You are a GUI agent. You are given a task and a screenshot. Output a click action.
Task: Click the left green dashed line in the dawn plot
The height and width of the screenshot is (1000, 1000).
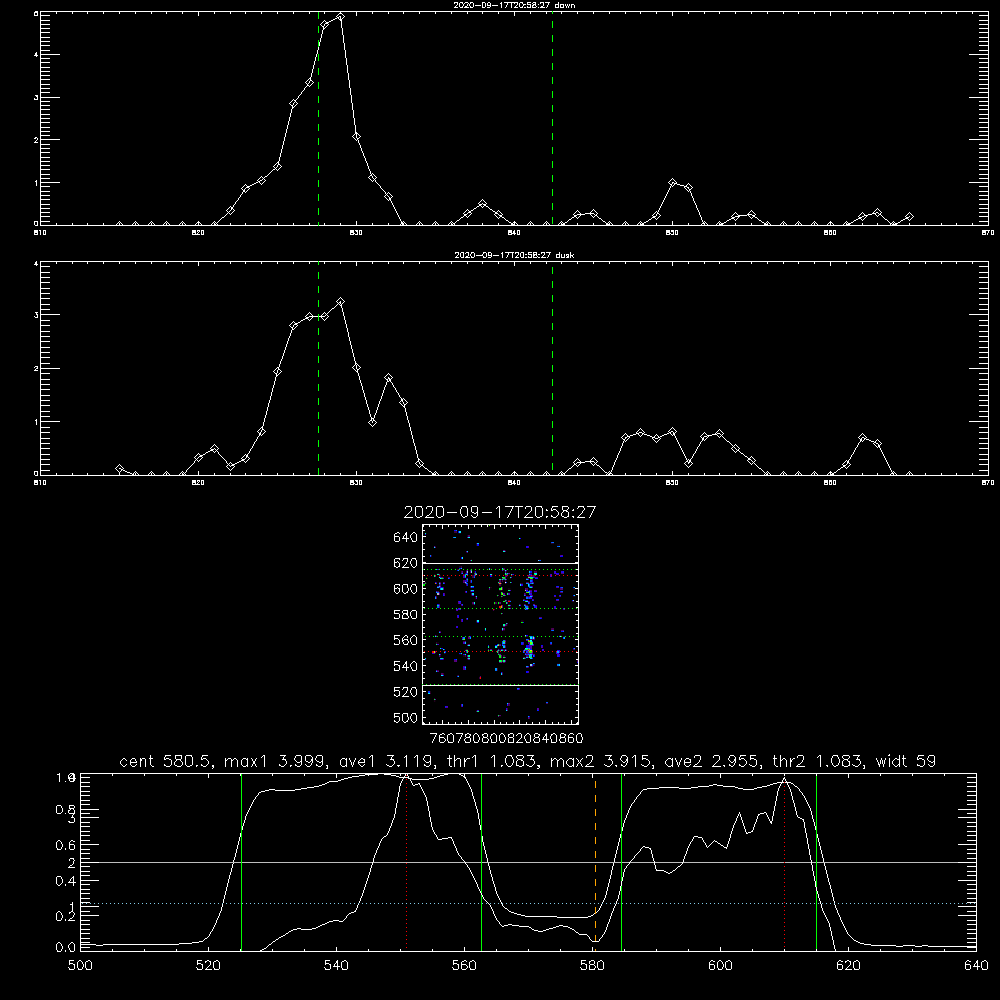[318, 118]
